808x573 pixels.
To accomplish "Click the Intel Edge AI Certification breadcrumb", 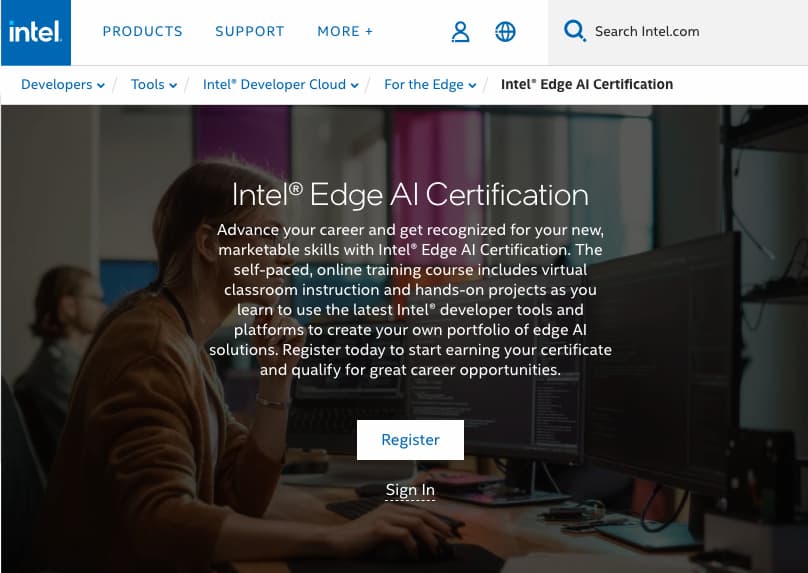I will coord(587,85).
